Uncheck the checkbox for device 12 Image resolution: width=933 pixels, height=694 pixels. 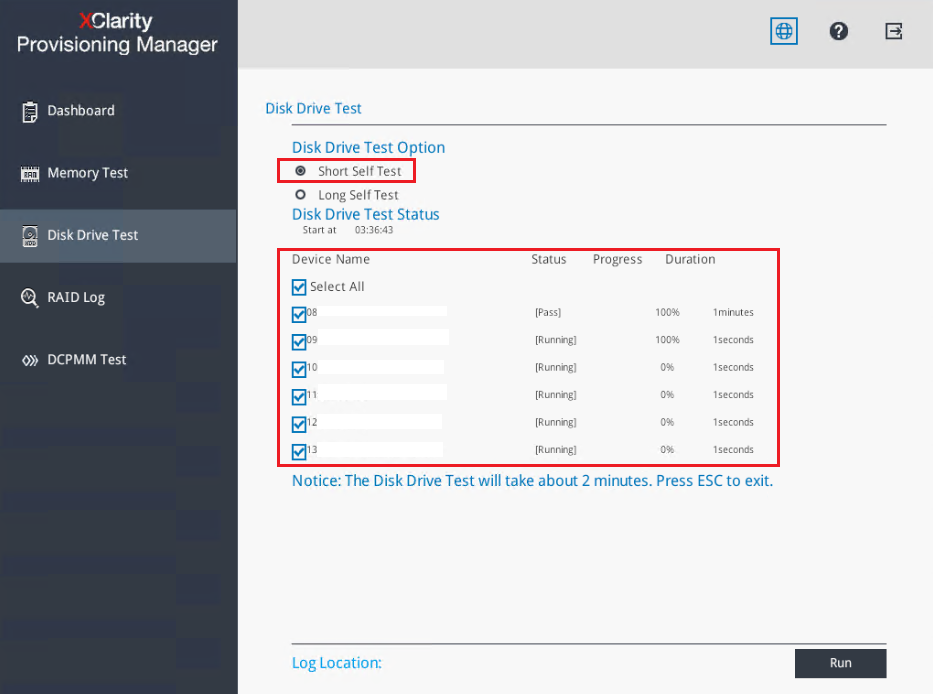click(x=299, y=424)
